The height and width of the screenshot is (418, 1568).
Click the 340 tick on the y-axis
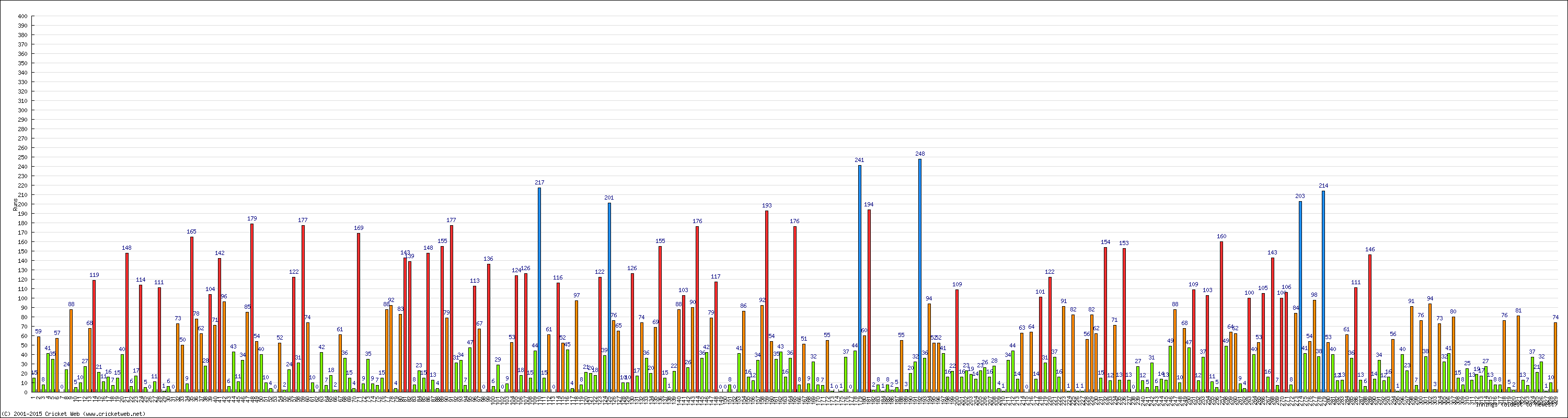coord(22,73)
